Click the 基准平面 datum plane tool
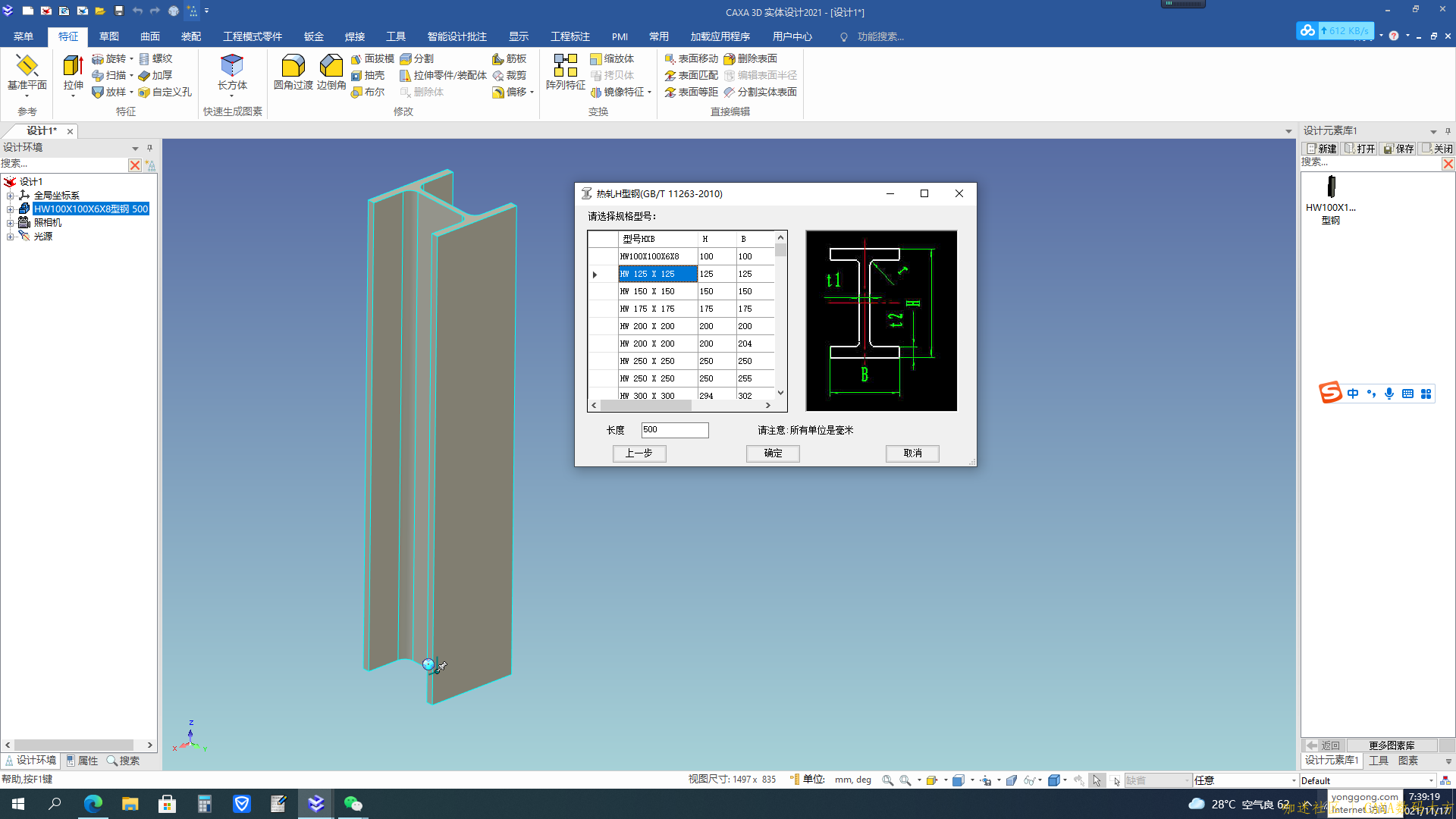 click(x=27, y=72)
